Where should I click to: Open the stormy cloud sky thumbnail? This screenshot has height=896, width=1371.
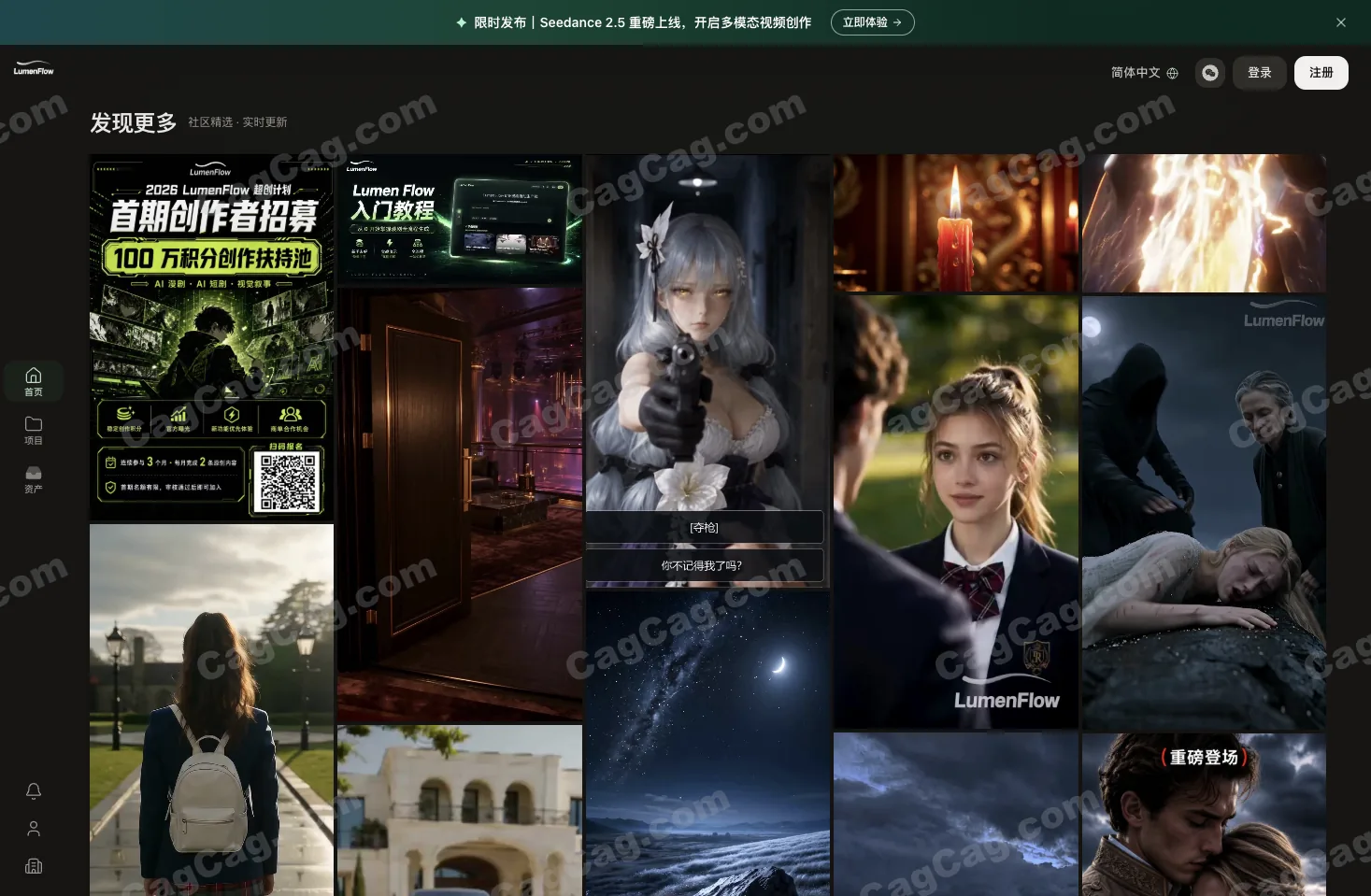pyautogui.click(x=956, y=815)
